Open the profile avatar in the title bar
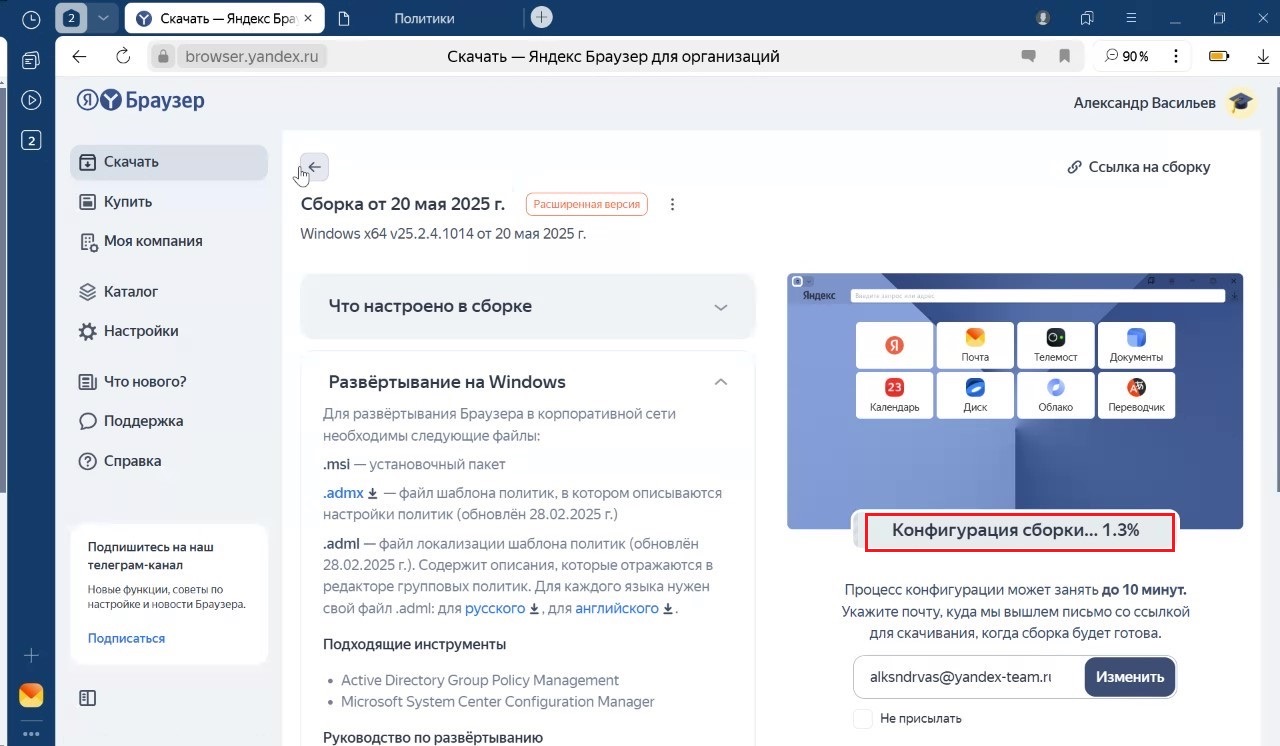 tap(1044, 18)
